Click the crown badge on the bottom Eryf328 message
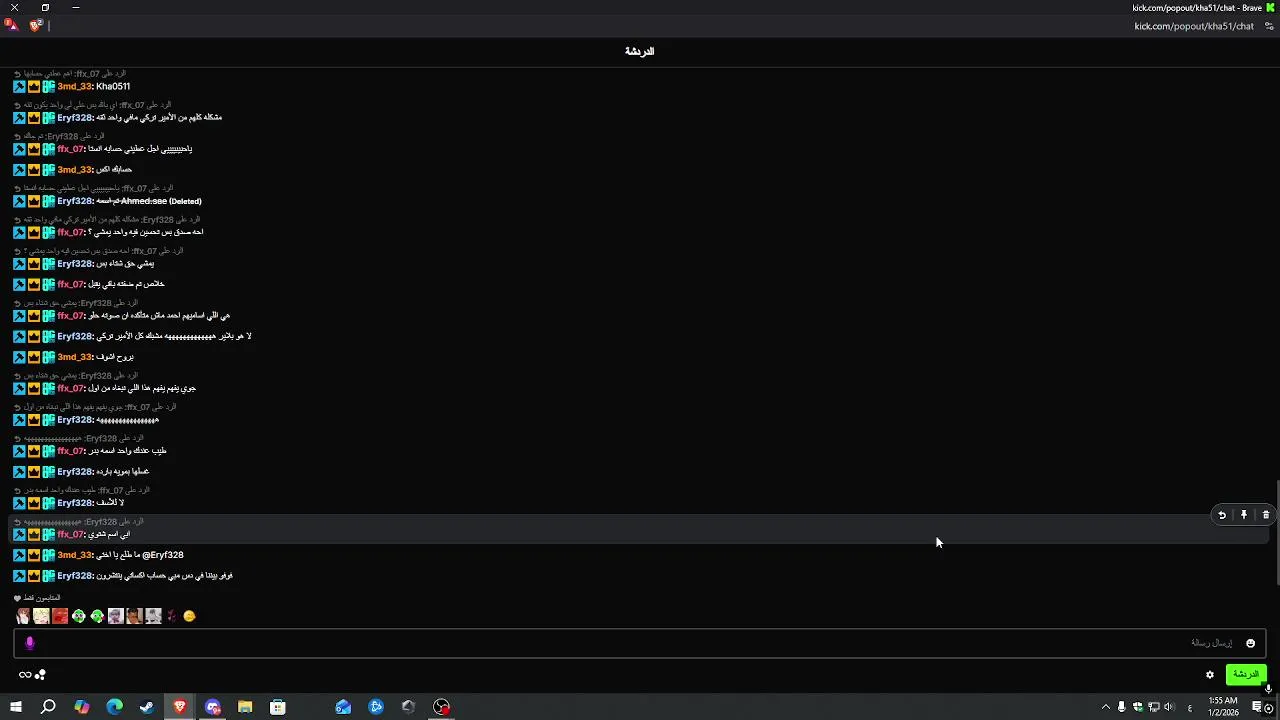This screenshot has height=720, width=1280. click(x=34, y=576)
